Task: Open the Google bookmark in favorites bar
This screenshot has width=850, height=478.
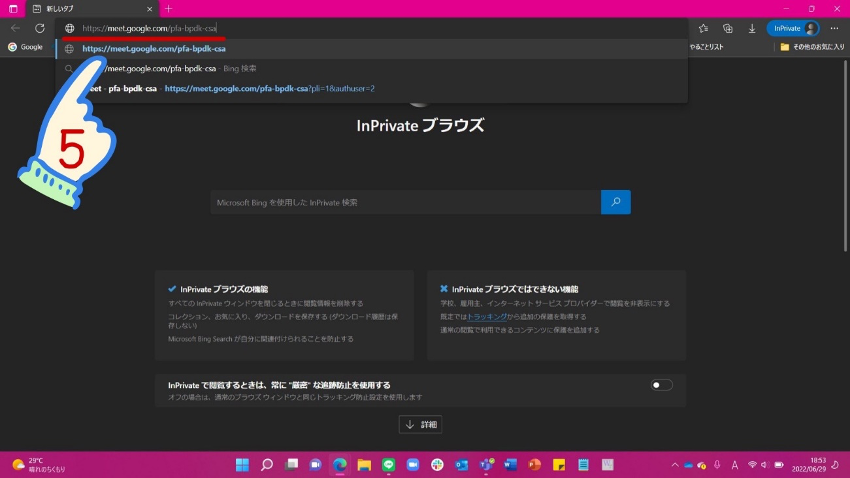Action: coord(25,47)
